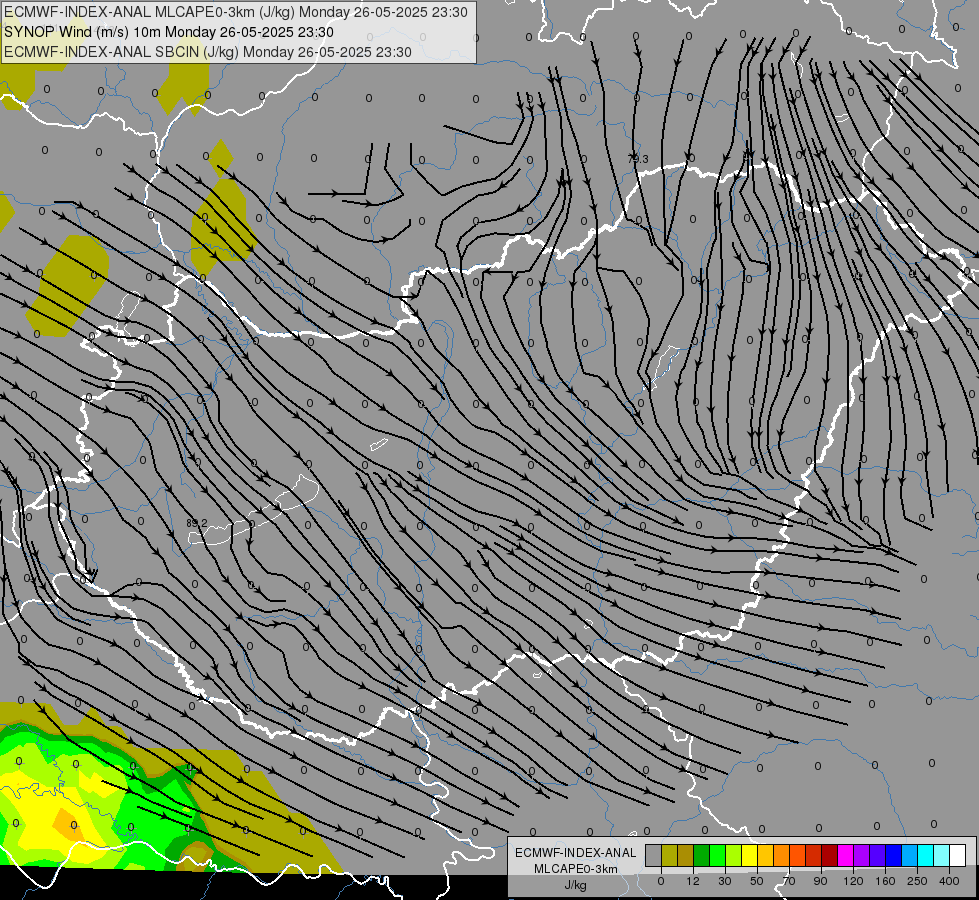The width and height of the screenshot is (979, 900).
Task: Click the legend value 400
Action: [949, 881]
